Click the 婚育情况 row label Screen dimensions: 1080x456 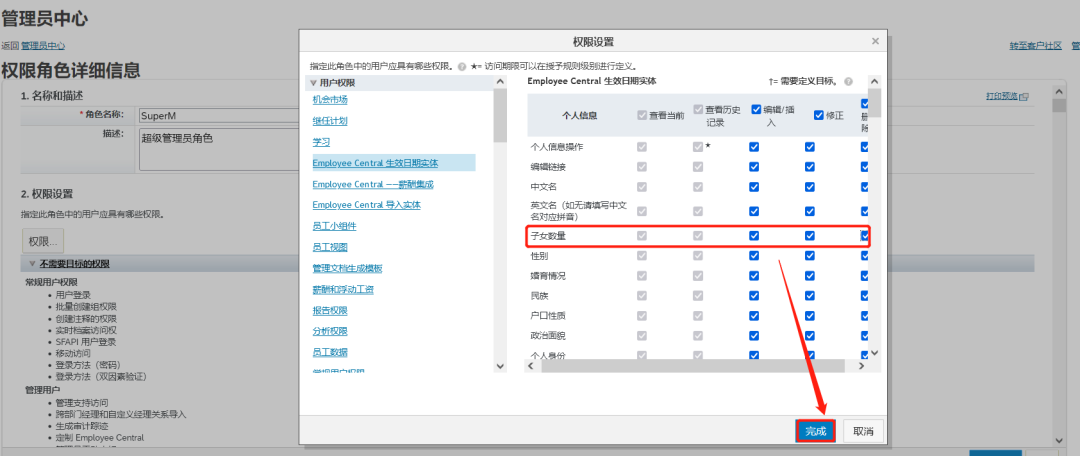coord(549,276)
